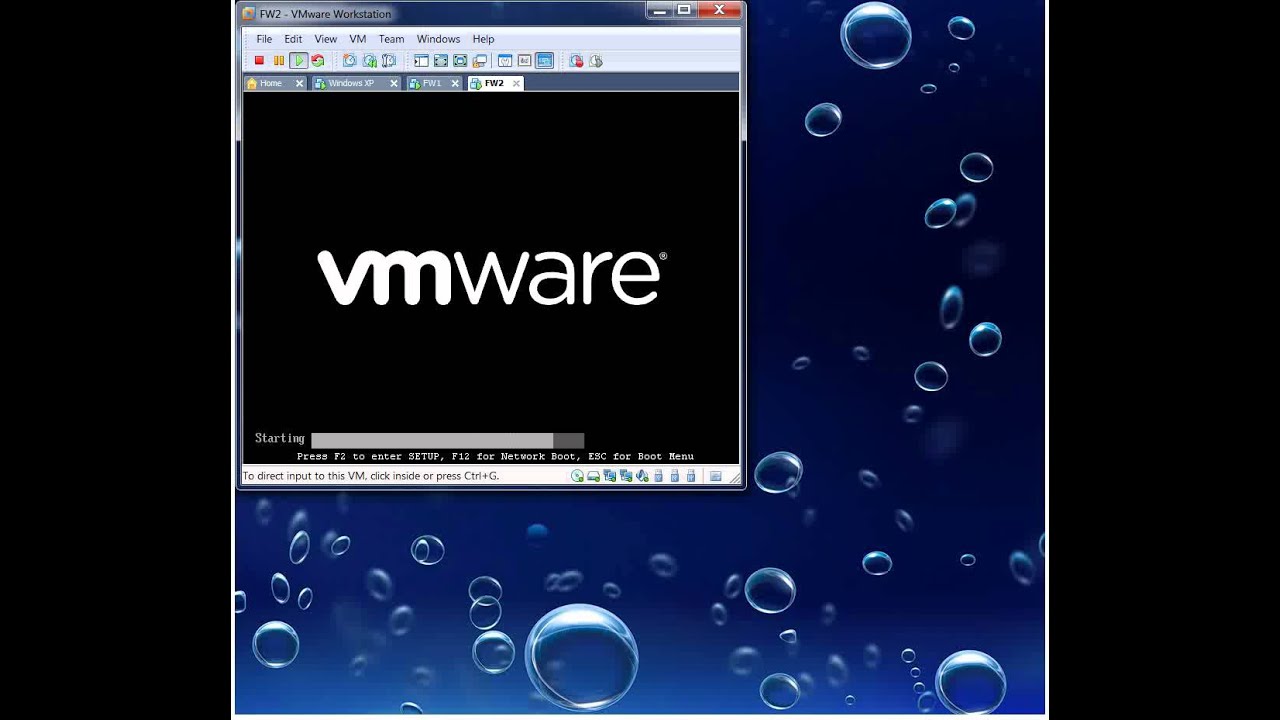Open the Edit menu
The image size is (1280, 720).
coord(293,39)
